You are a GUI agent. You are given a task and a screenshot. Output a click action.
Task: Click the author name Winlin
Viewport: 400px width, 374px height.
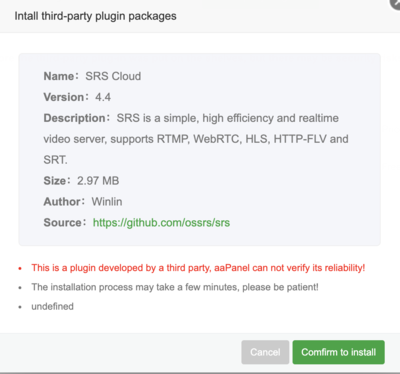coord(107,201)
